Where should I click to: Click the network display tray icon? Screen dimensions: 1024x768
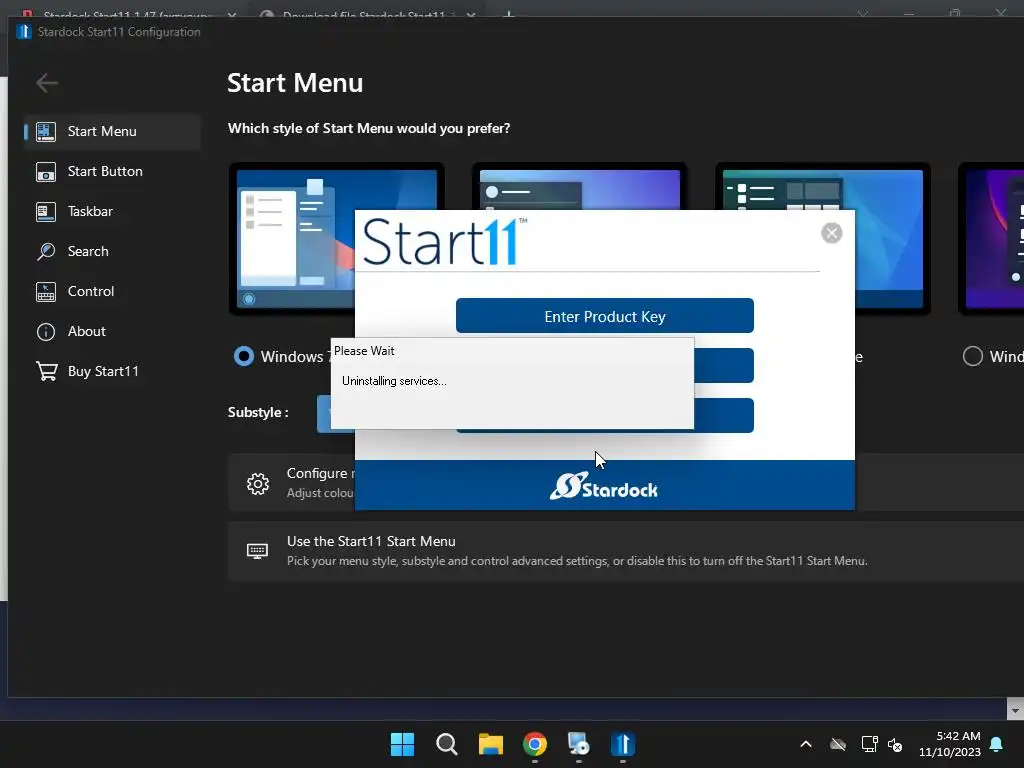tap(869, 744)
